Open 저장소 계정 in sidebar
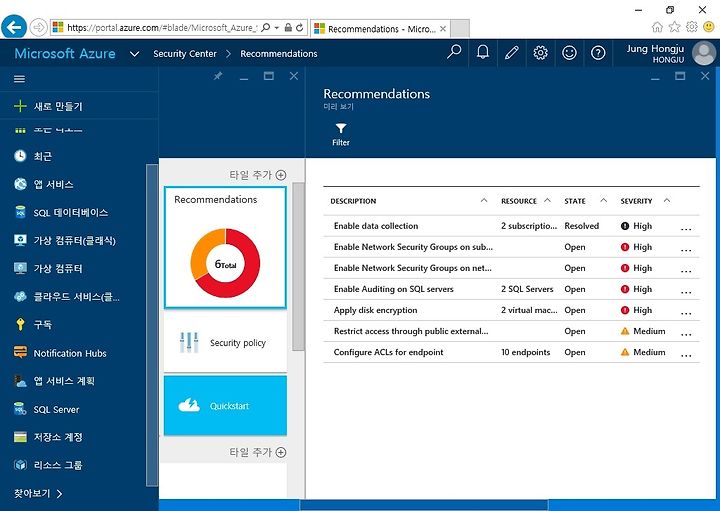 (48, 437)
